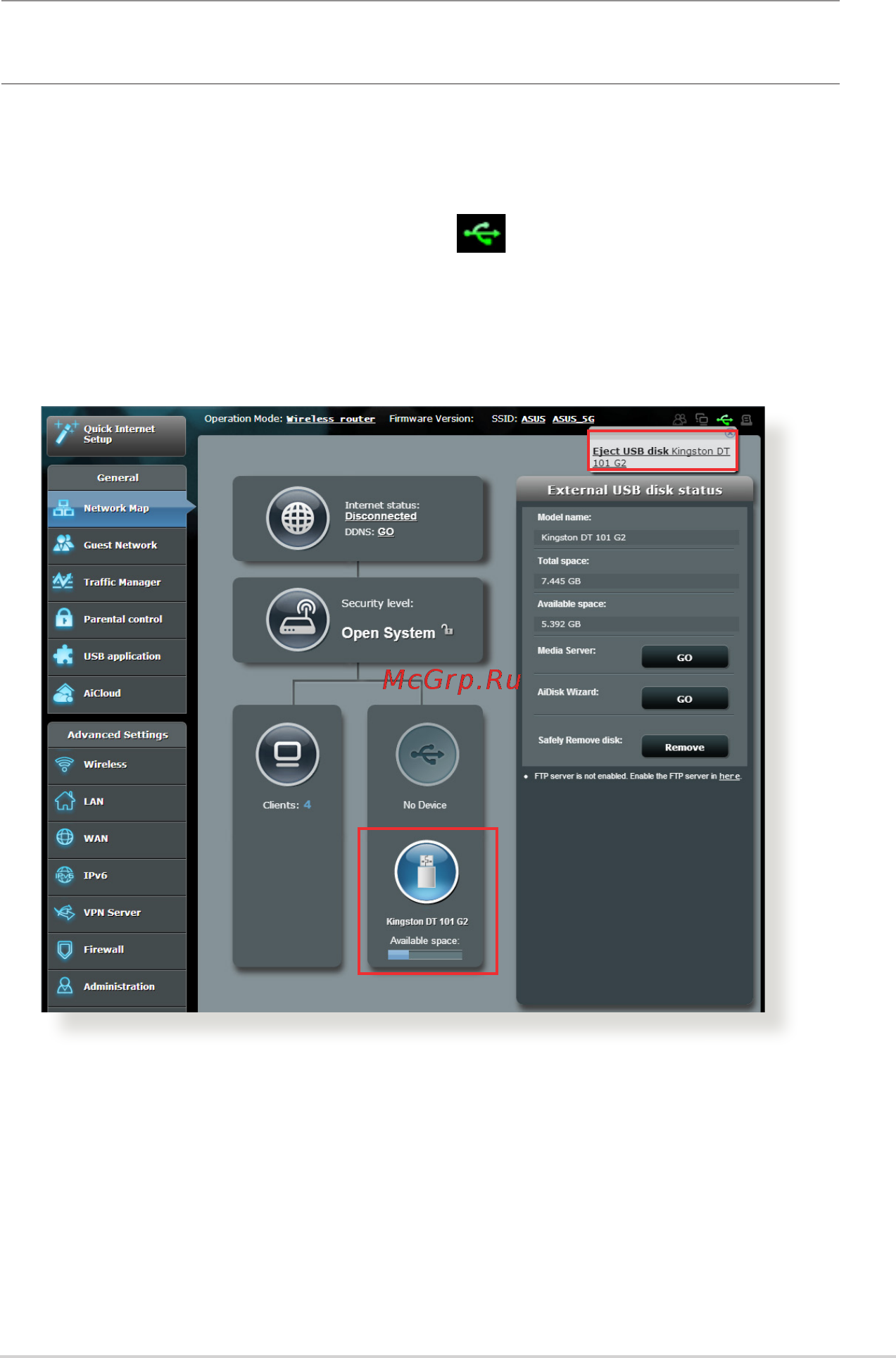
Task: Click the AiCloud cloud icon
Action: (x=64, y=693)
